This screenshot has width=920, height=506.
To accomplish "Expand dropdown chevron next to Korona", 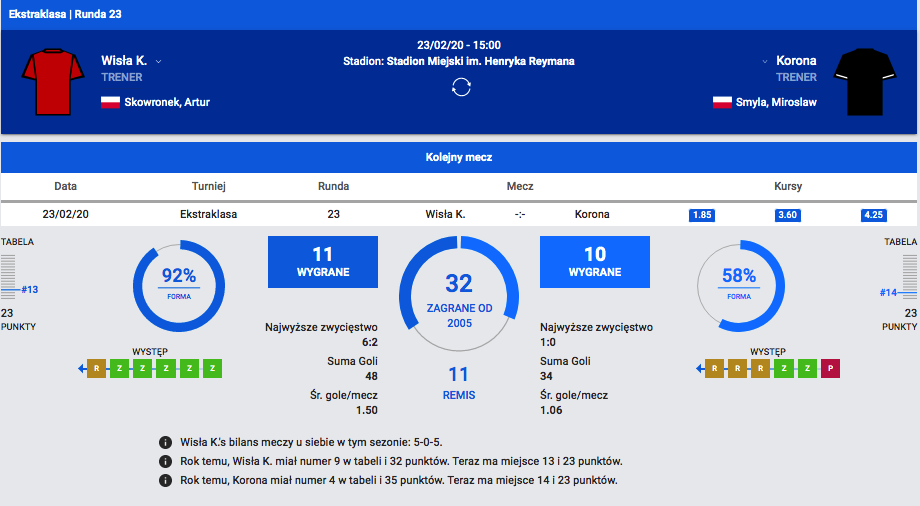I will coord(765,62).
